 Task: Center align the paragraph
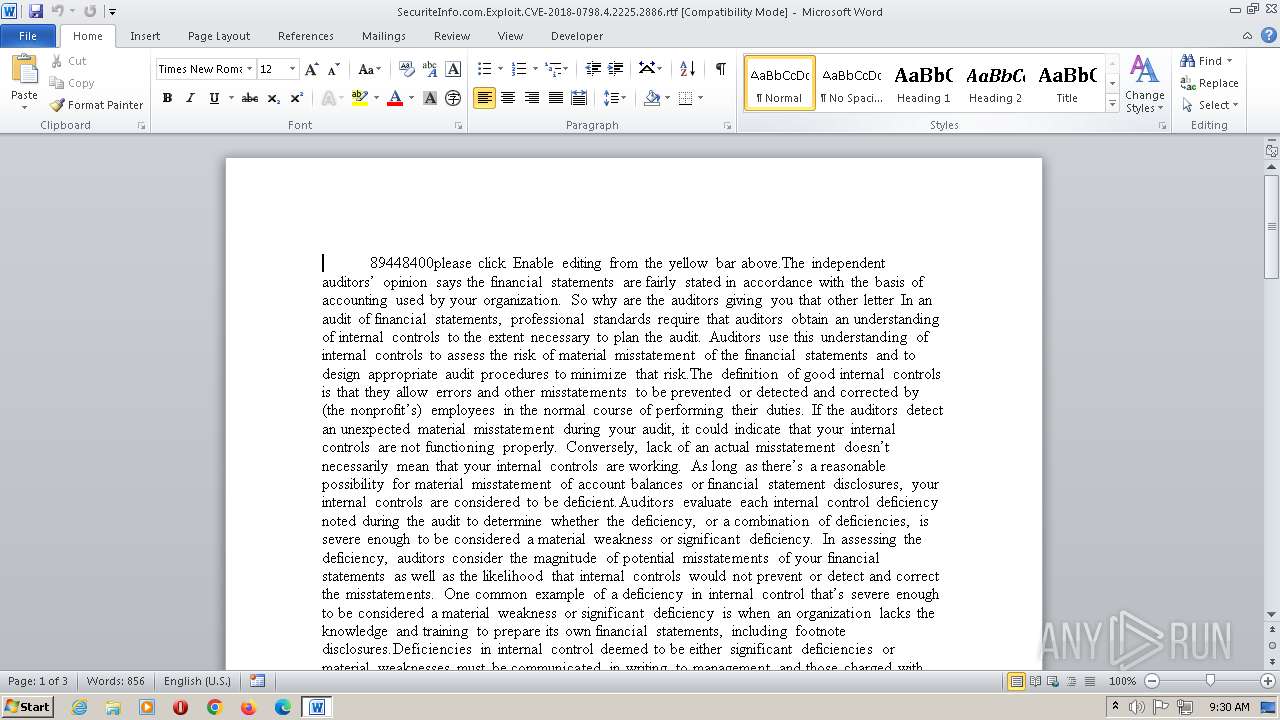[508, 98]
